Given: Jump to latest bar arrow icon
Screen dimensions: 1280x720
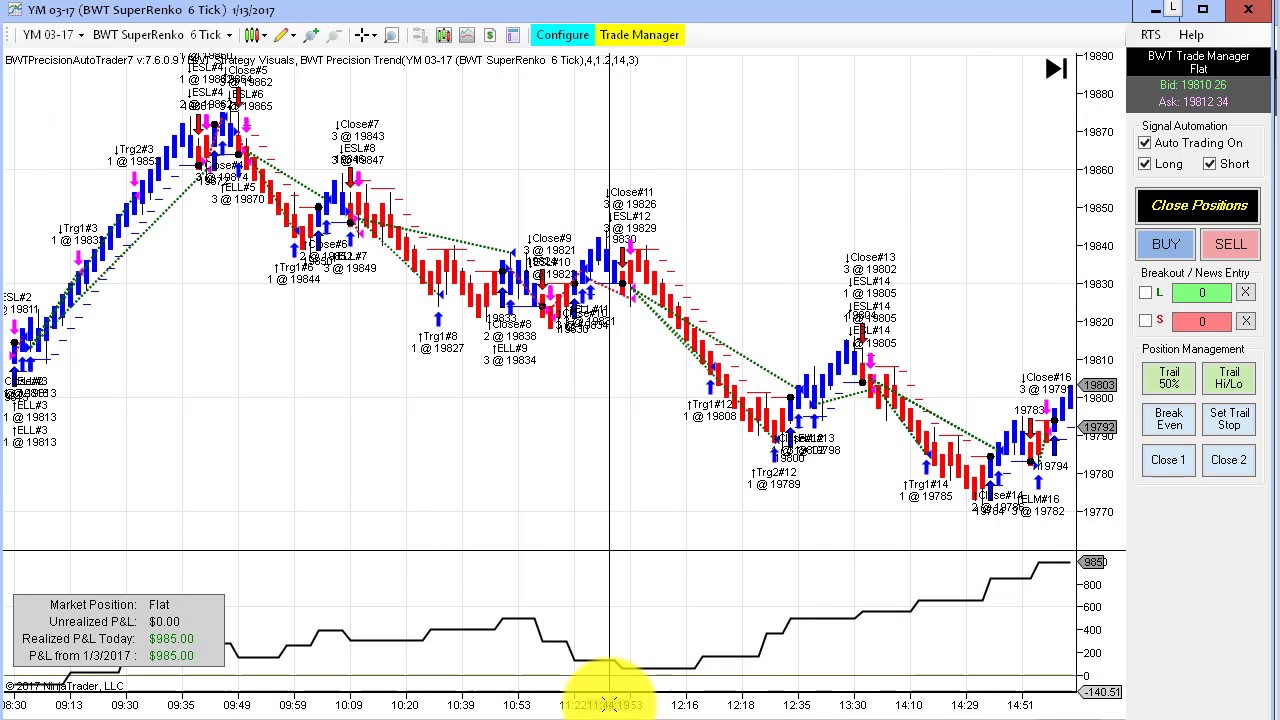Looking at the screenshot, I should click(x=1056, y=68).
